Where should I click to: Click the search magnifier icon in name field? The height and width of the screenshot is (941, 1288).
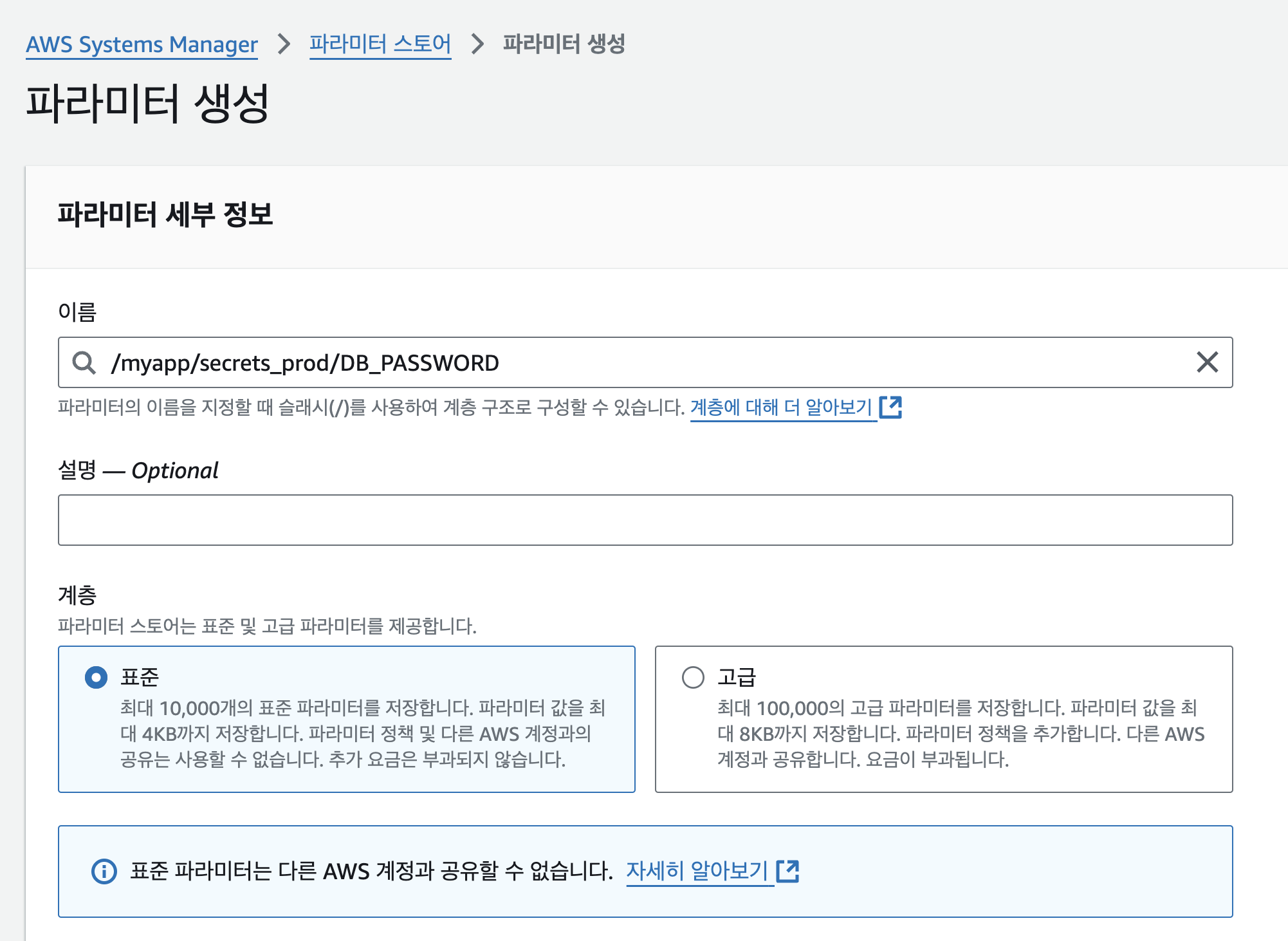click(x=84, y=362)
